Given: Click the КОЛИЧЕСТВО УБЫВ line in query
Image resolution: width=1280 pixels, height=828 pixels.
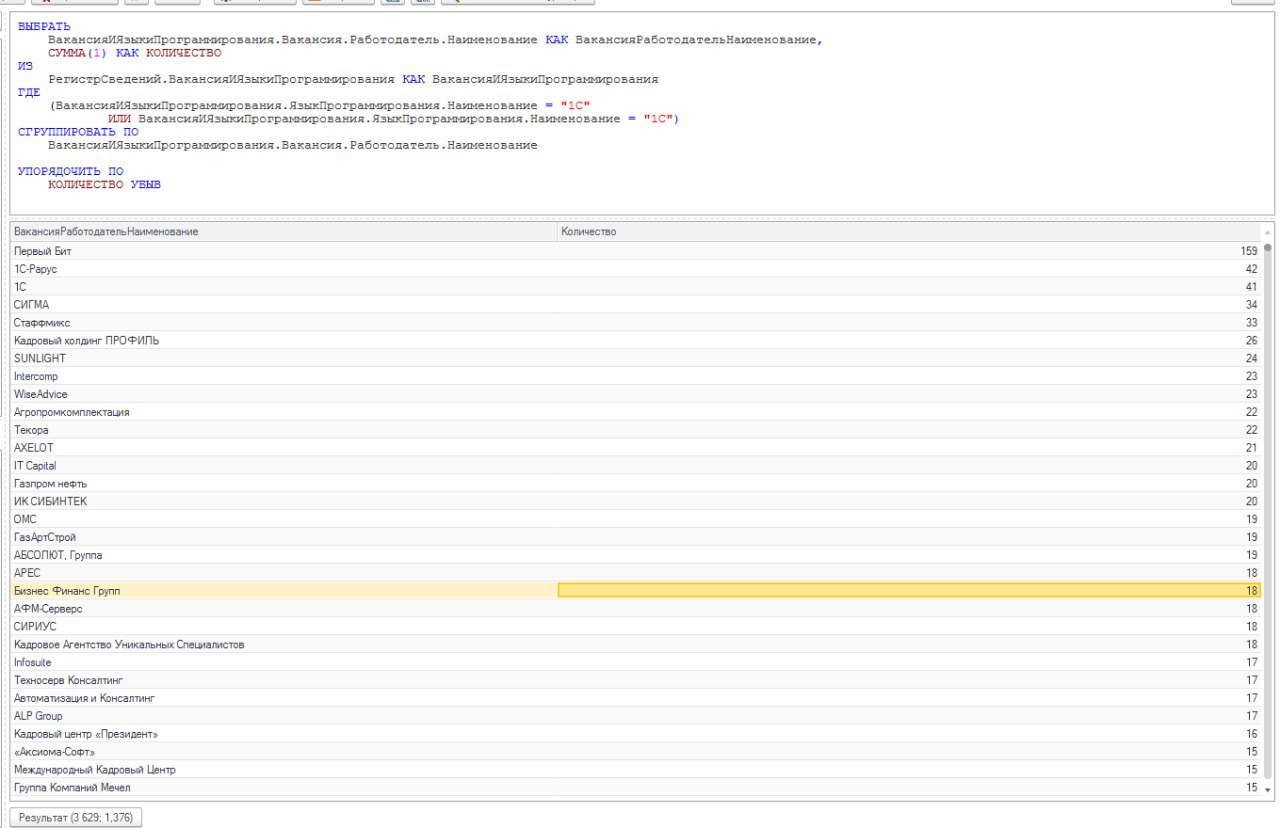Looking at the screenshot, I should click(x=104, y=184).
